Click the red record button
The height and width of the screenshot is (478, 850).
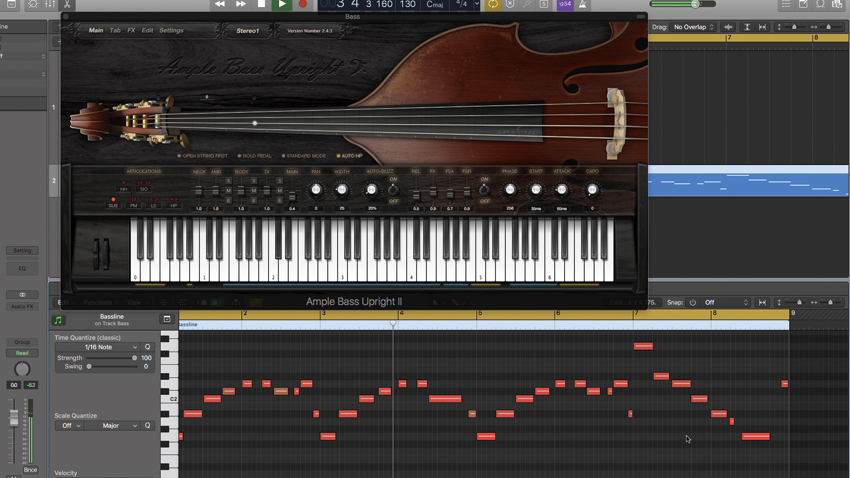(x=302, y=4)
